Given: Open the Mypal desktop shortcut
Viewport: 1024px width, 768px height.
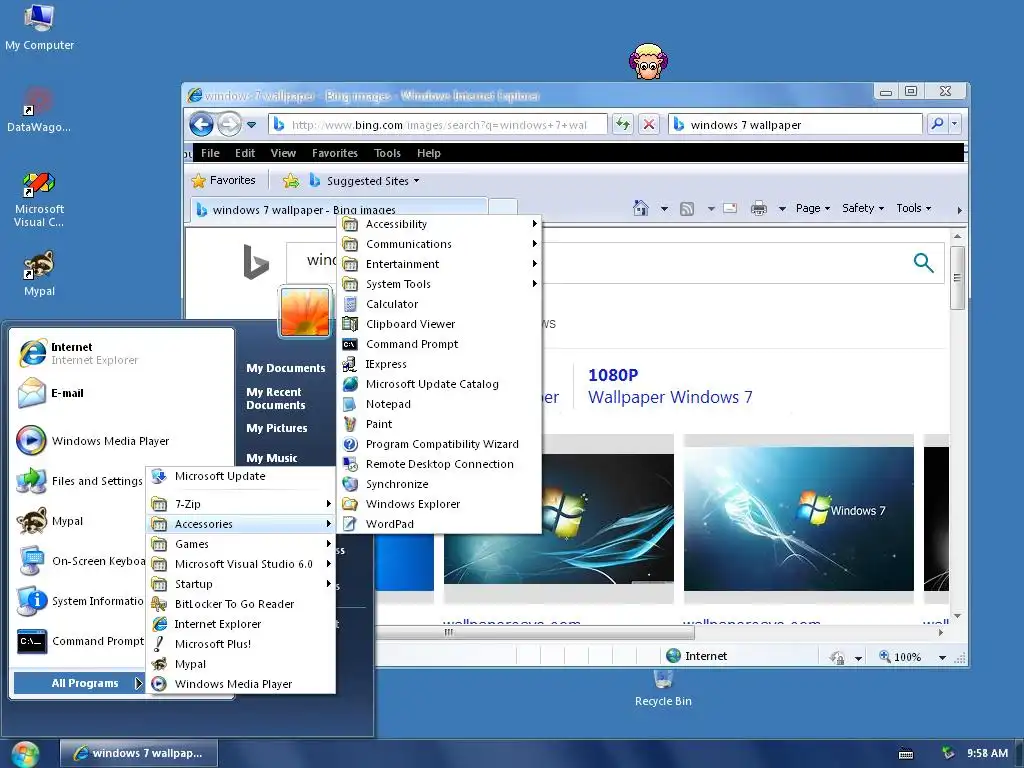Looking at the screenshot, I should click(39, 273).
